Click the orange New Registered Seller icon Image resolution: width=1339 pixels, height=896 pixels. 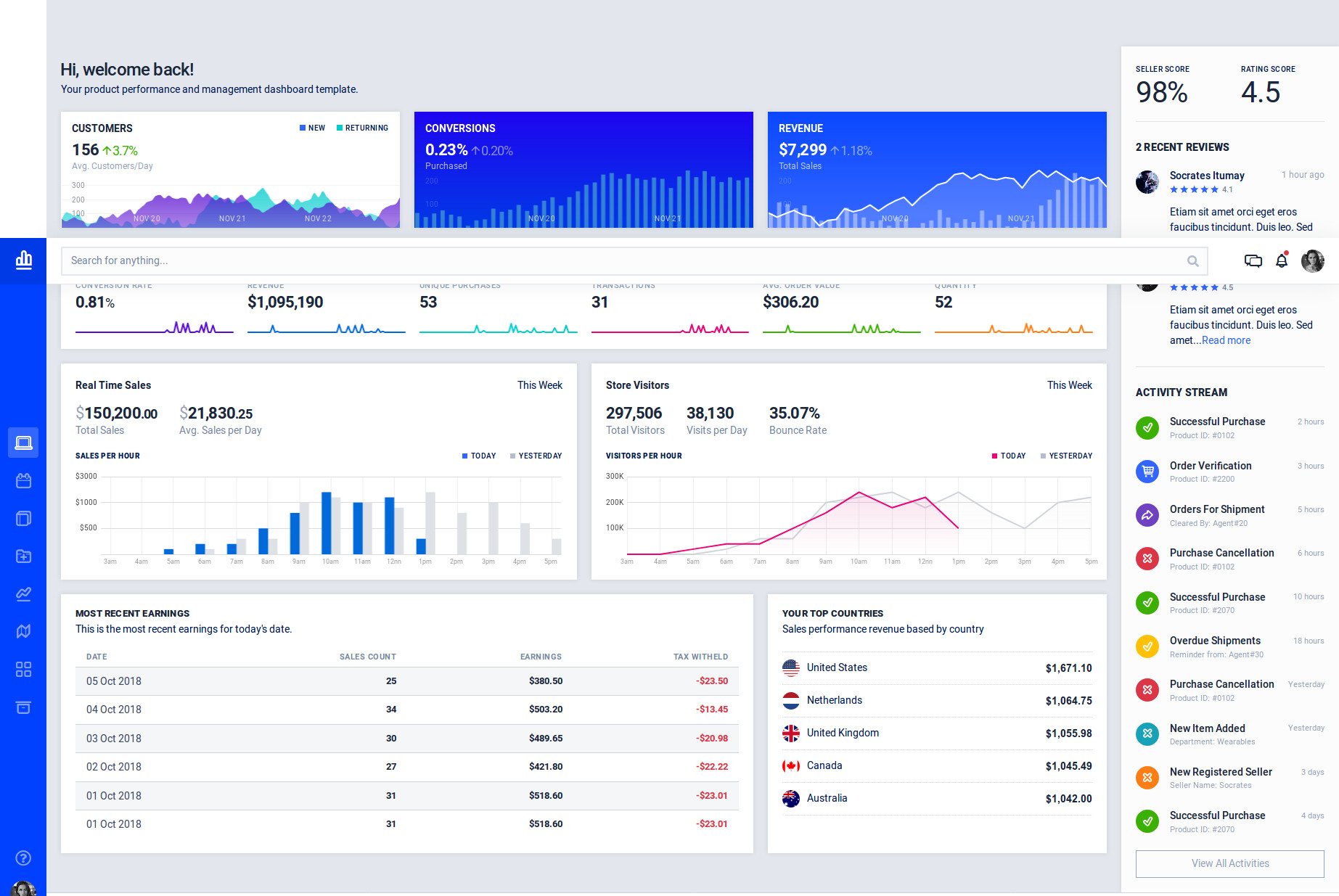[1147, 778]
